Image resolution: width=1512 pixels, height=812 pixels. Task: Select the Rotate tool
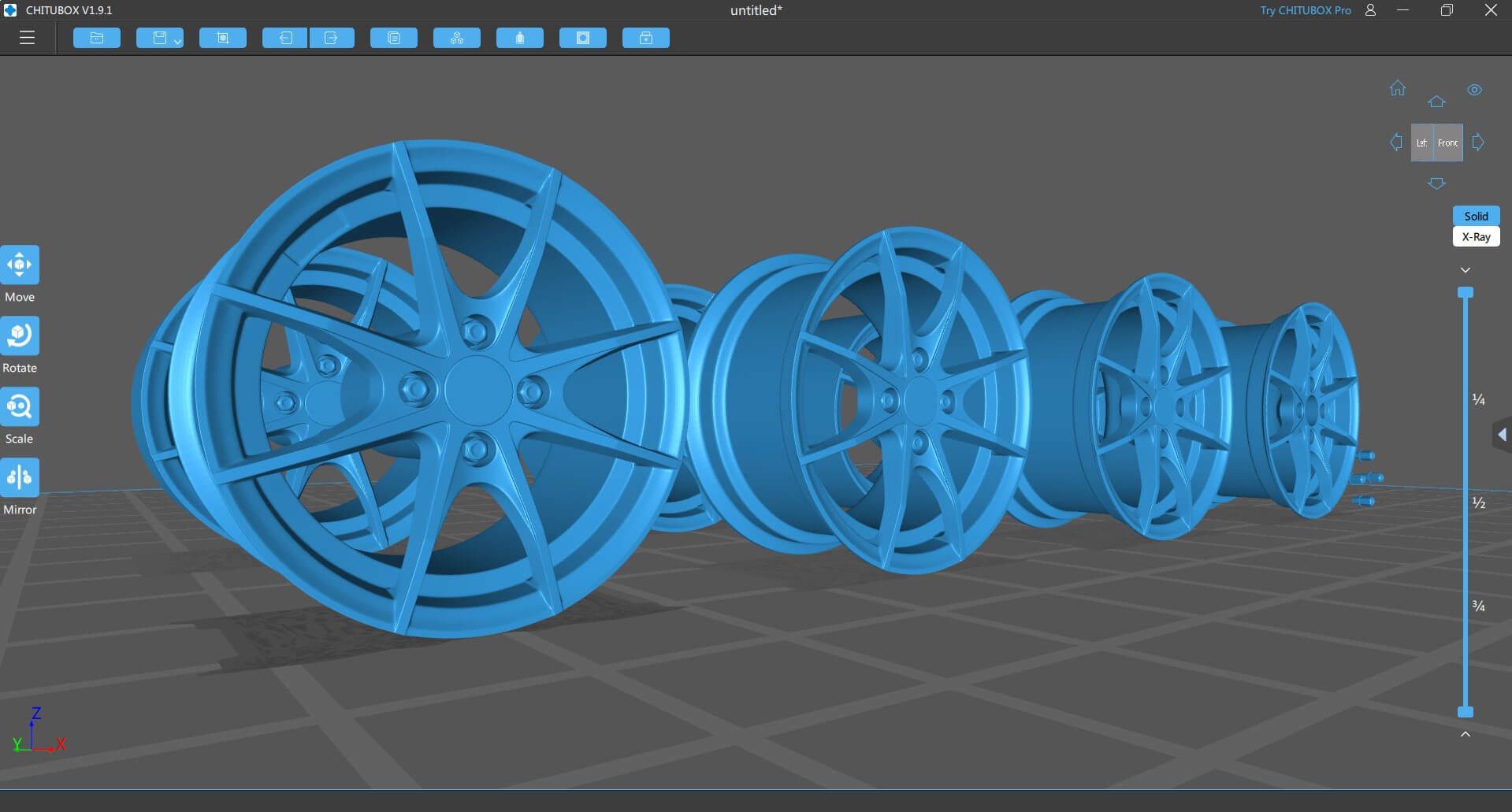click(x=20, y=336)
